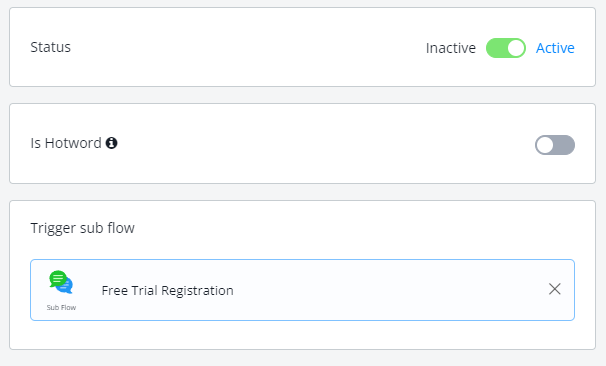This screenshot has height=366, width=606.
Task: Click the Is Hotword label
Action: tap(66, 143)
